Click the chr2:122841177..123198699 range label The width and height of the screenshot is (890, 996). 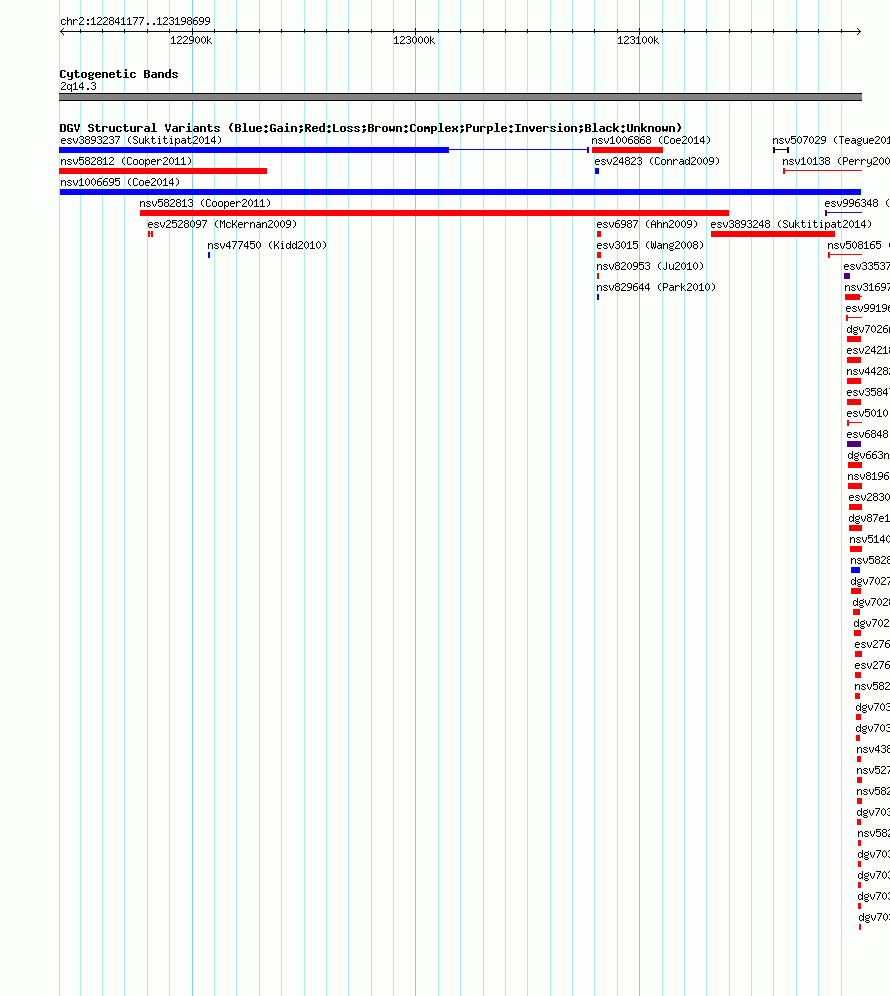(x=135, y=21)
